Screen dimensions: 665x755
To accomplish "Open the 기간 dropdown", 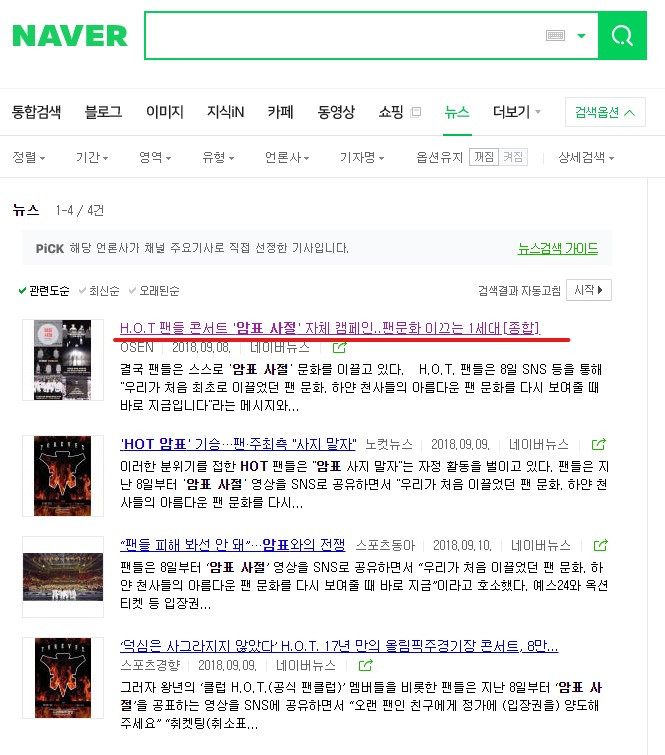I will [92, 157].
